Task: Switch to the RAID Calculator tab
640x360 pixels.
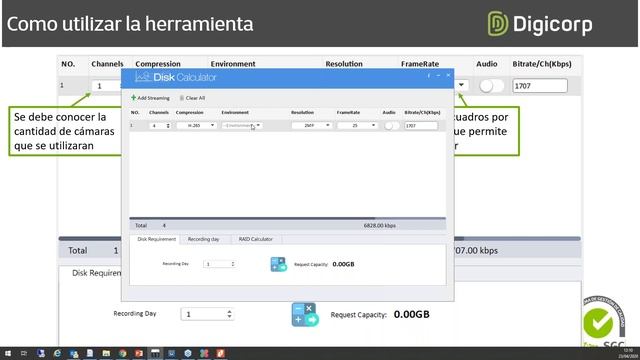Action: [x=256, y=239]
